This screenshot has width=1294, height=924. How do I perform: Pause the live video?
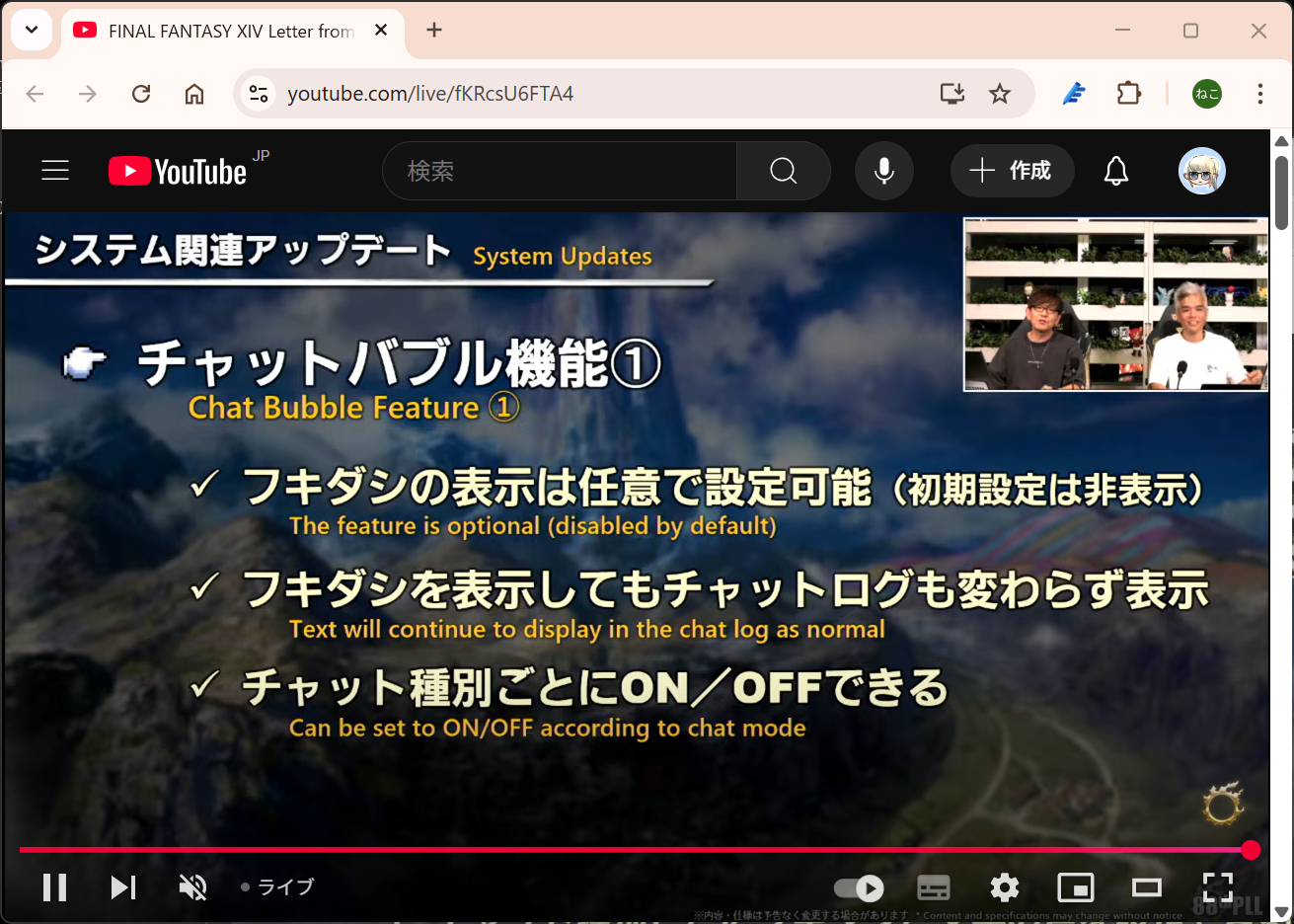[x=55, y=887]
